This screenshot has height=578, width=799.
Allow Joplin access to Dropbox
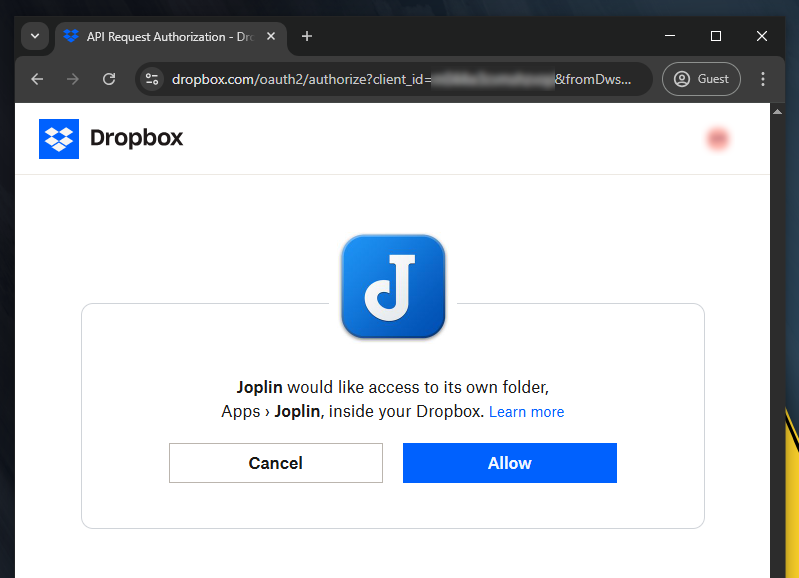tap(510, 463)
